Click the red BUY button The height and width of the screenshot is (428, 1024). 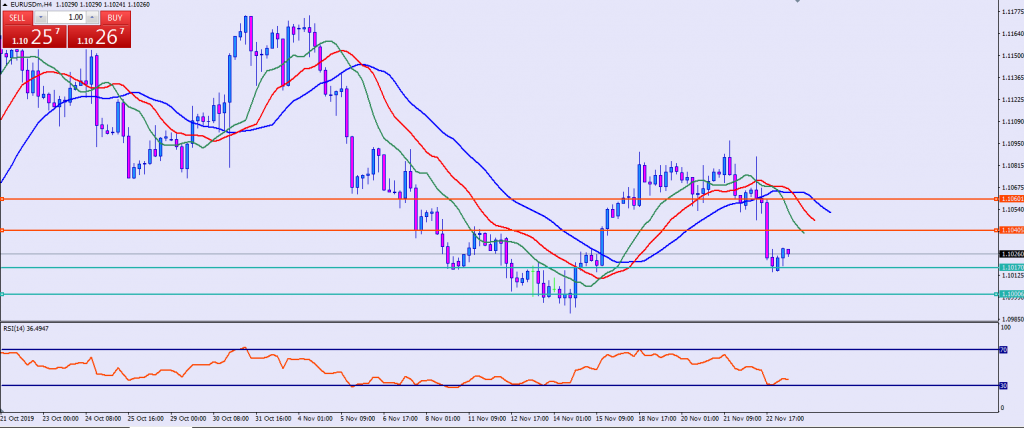coord(115,18)
